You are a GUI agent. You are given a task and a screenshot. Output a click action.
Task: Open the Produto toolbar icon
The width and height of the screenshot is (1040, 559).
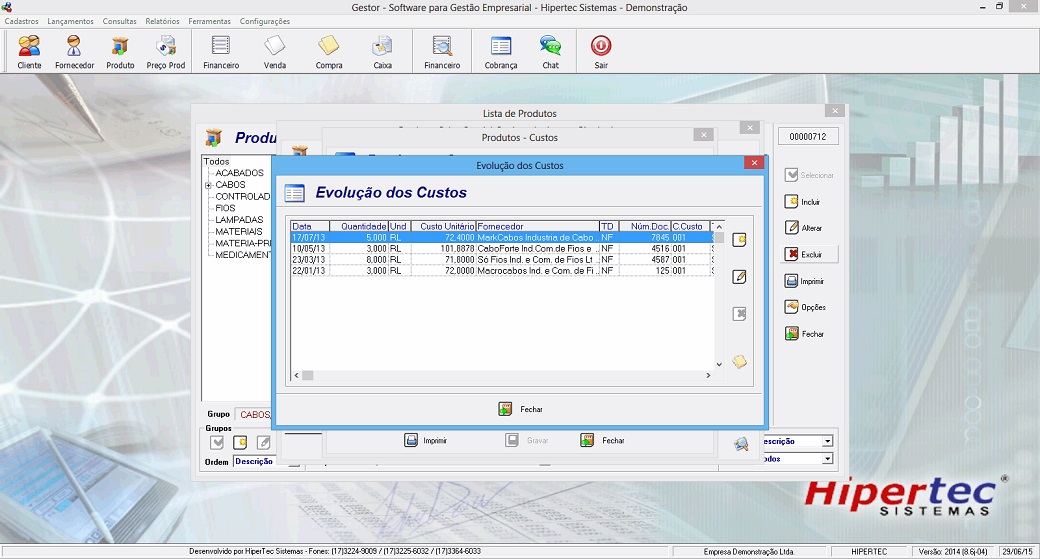click(120, 52)
